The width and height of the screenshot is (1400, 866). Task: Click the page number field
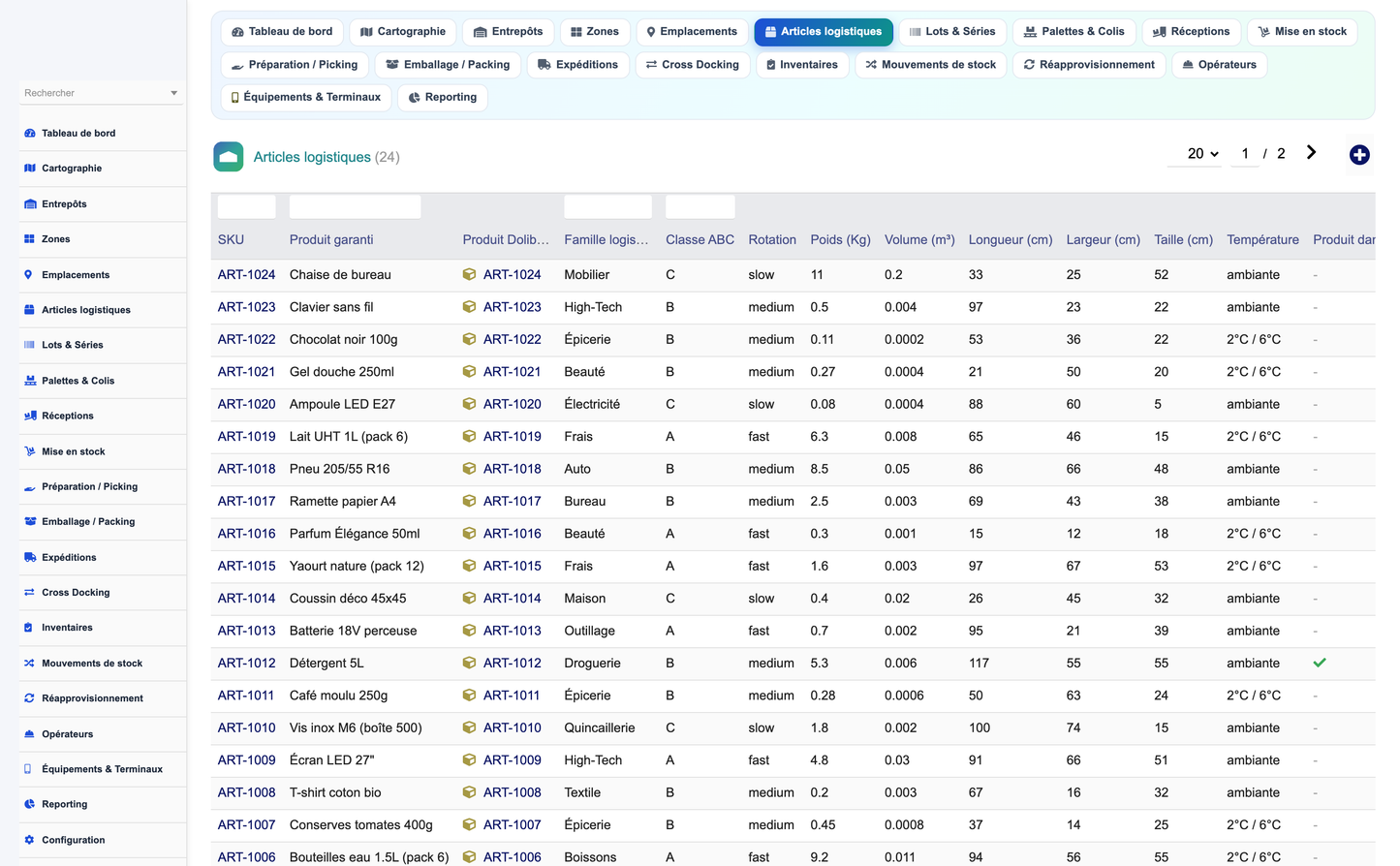[x=1245, y=153]
